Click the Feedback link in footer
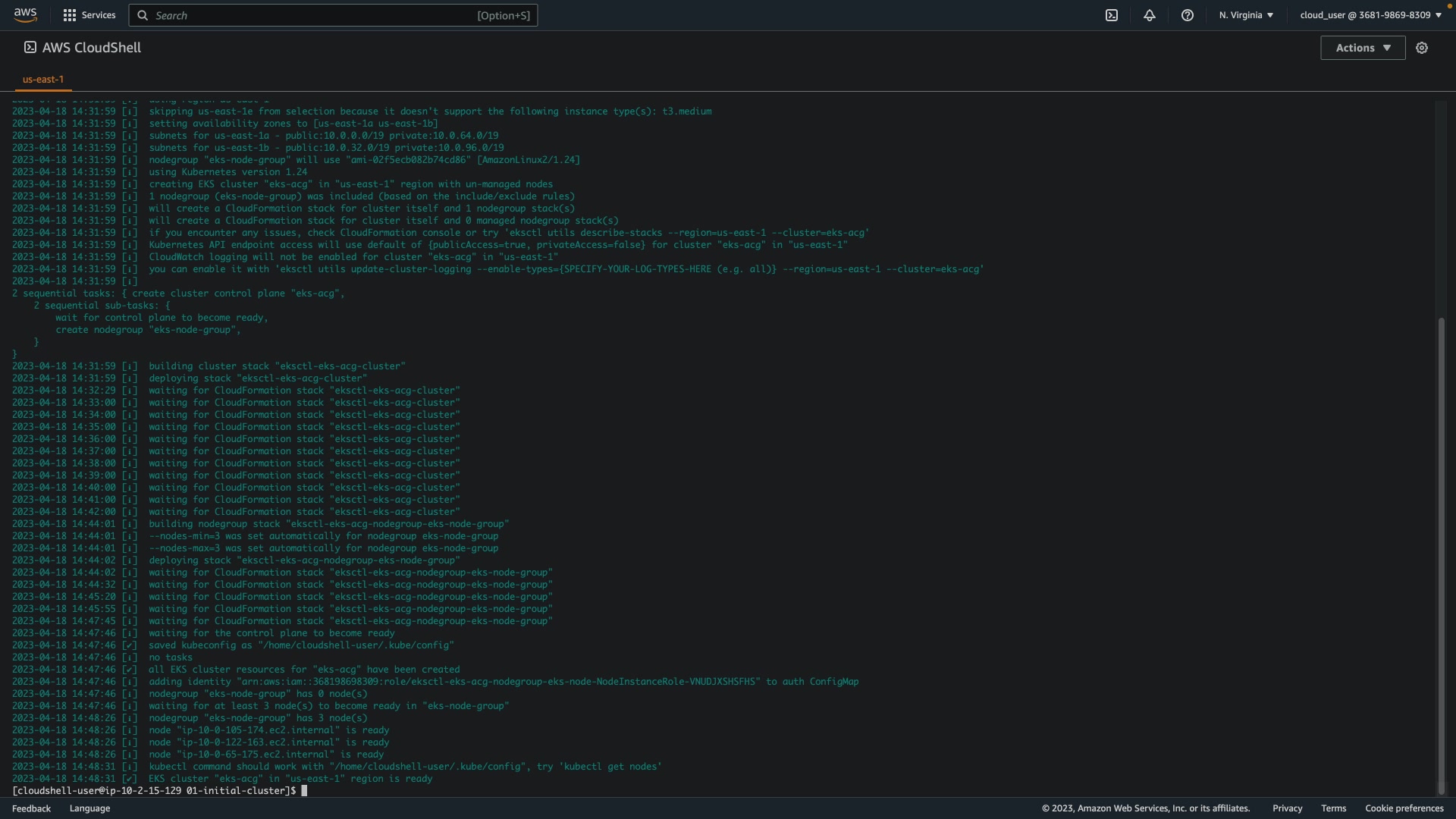The image size is (1456, 819). [31, 808]
